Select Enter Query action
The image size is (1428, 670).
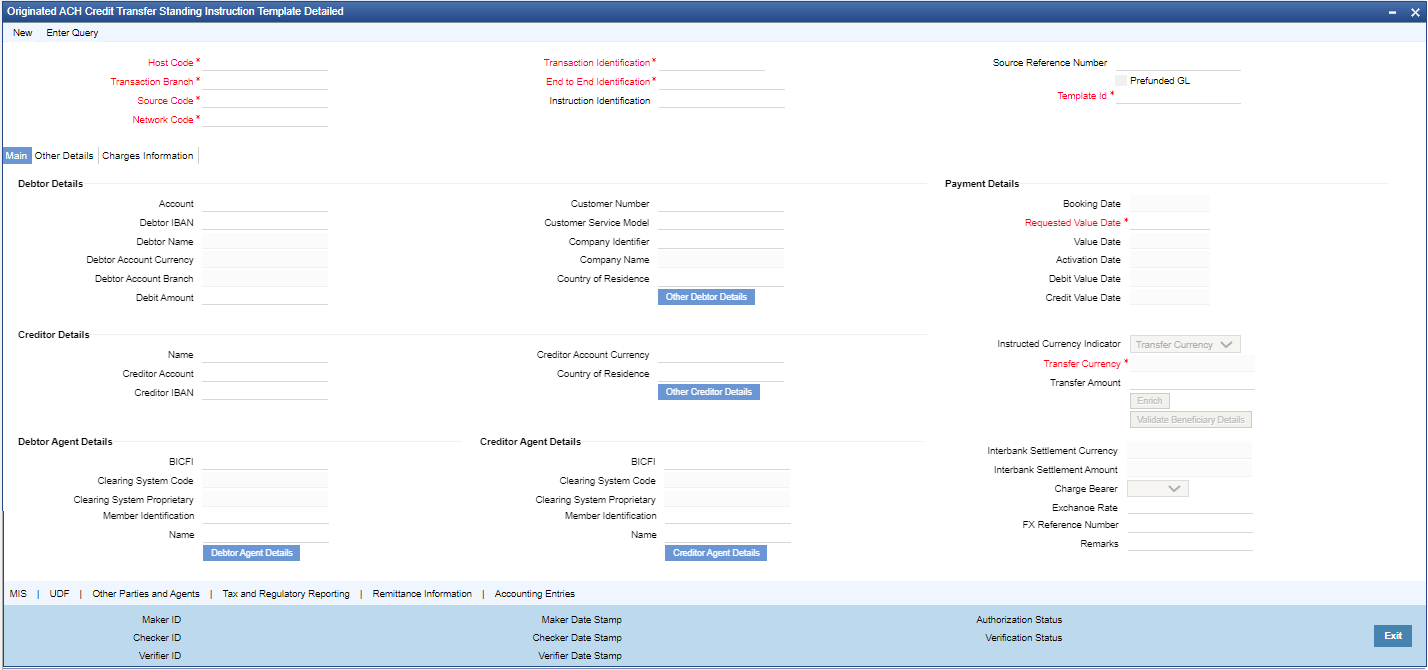coord(72,33)
